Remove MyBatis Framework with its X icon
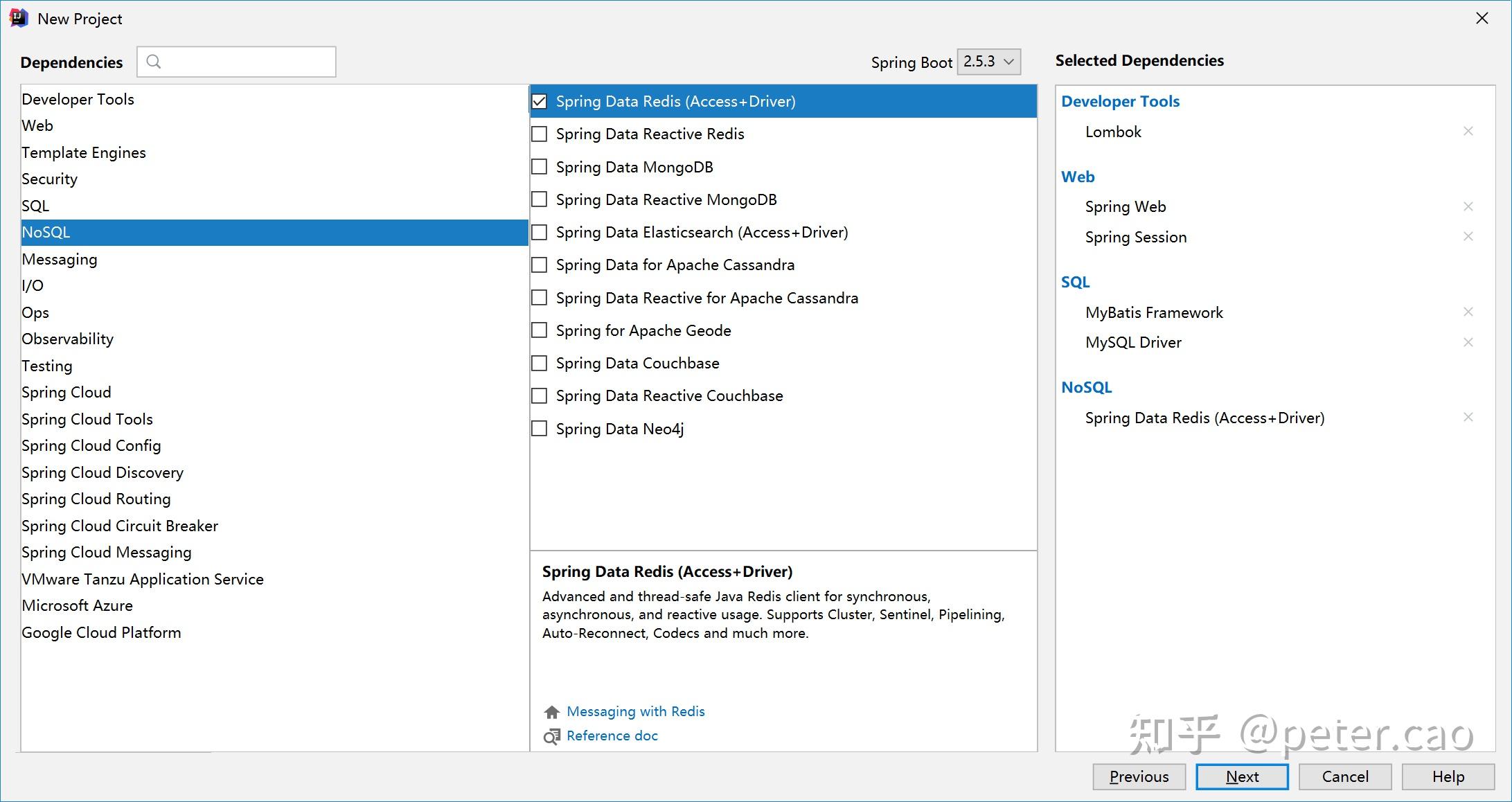The height and width of the screenshot is (802, 1512). click(x=1468, y=312)
